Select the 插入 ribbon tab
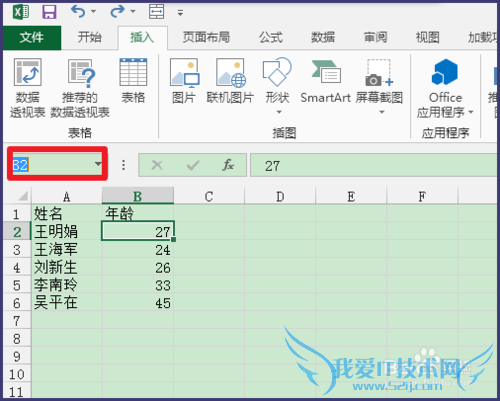Image resolution: width=500 pixels, height=401 pixels. tap(142, 37)
